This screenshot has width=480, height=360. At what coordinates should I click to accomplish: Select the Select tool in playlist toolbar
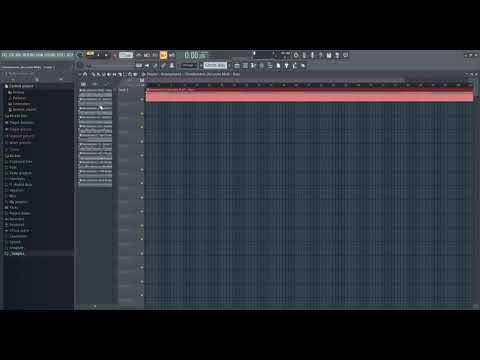coord(125,74)
